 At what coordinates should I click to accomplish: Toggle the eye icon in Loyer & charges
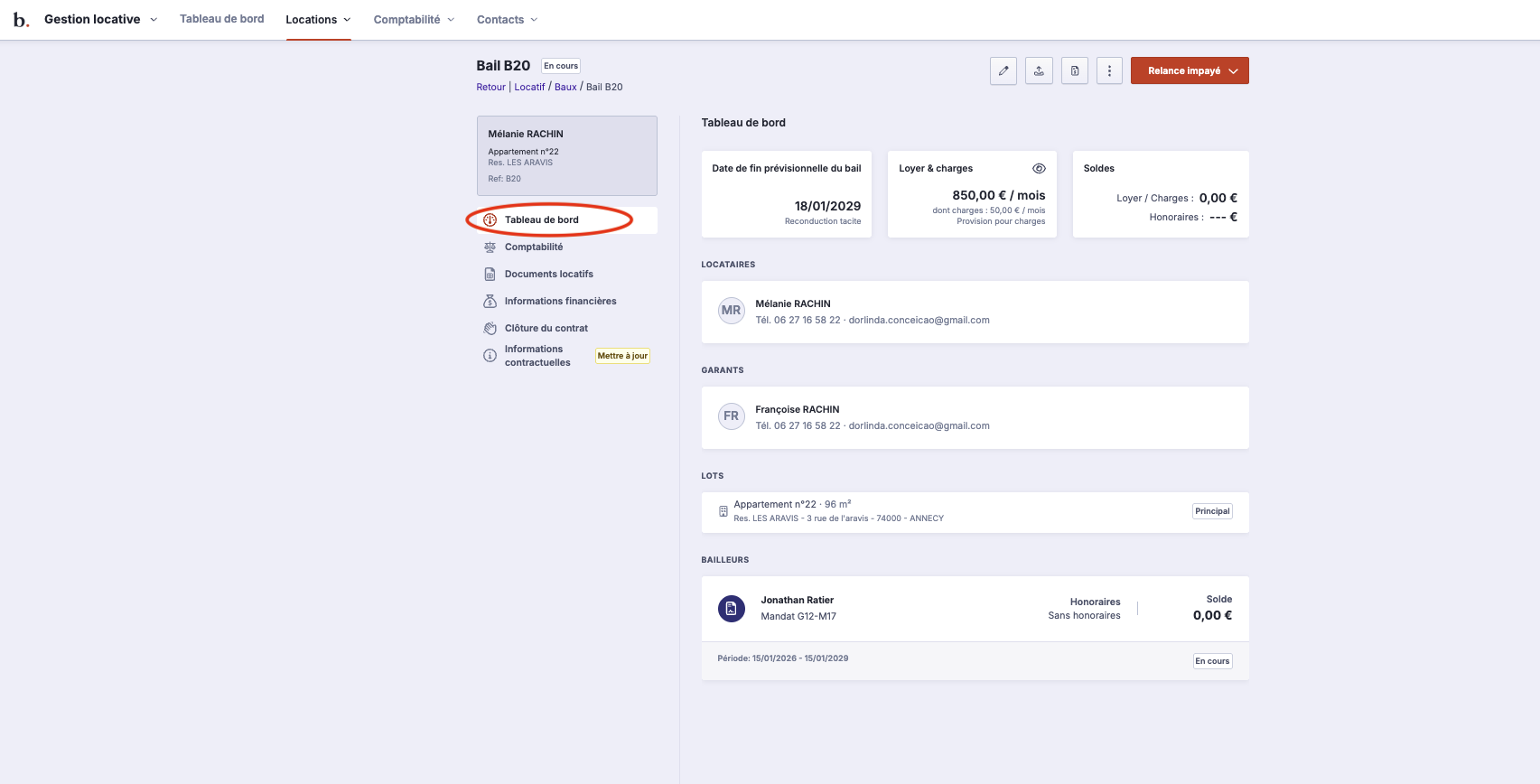point(1039,169)
